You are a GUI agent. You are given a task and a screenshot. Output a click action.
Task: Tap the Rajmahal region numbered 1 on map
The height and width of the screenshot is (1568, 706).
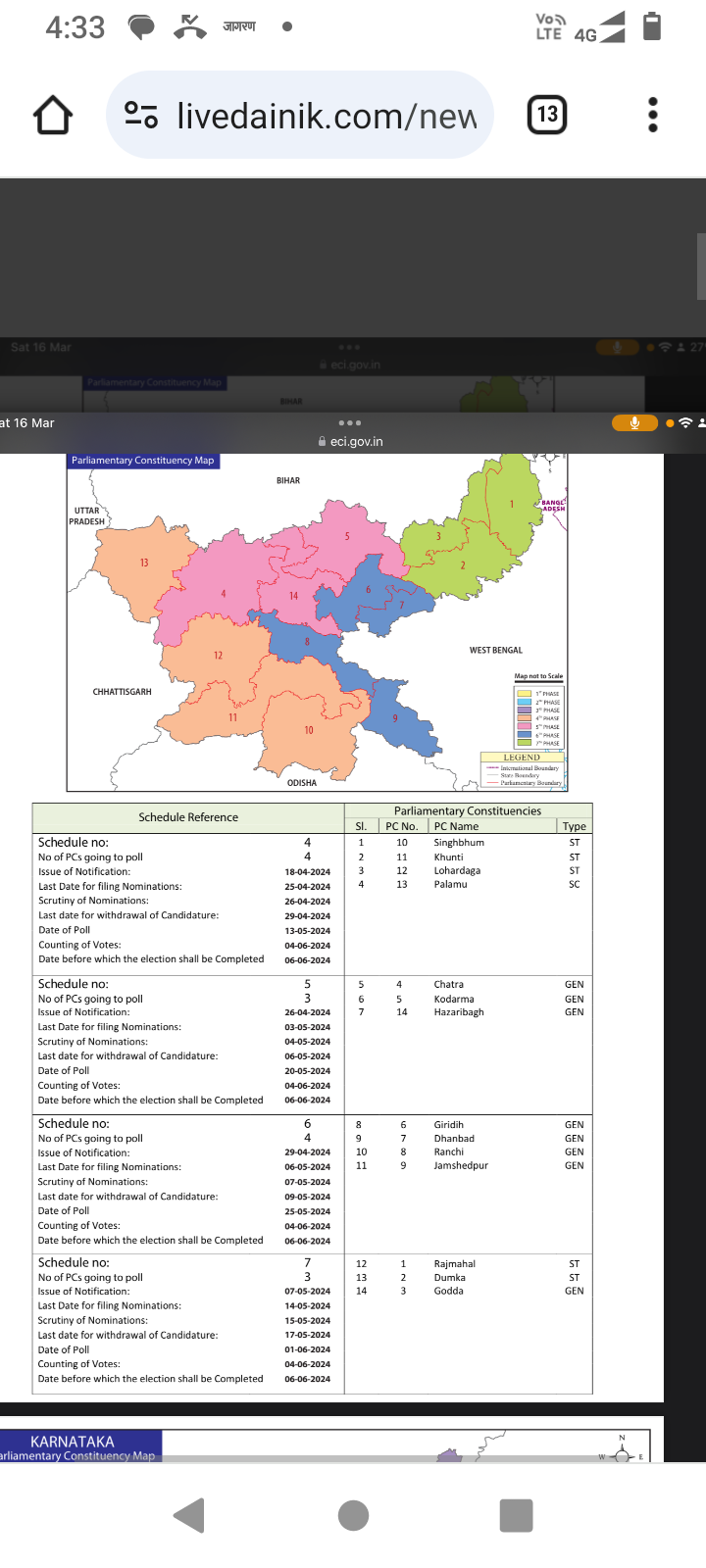coord(511,507)
